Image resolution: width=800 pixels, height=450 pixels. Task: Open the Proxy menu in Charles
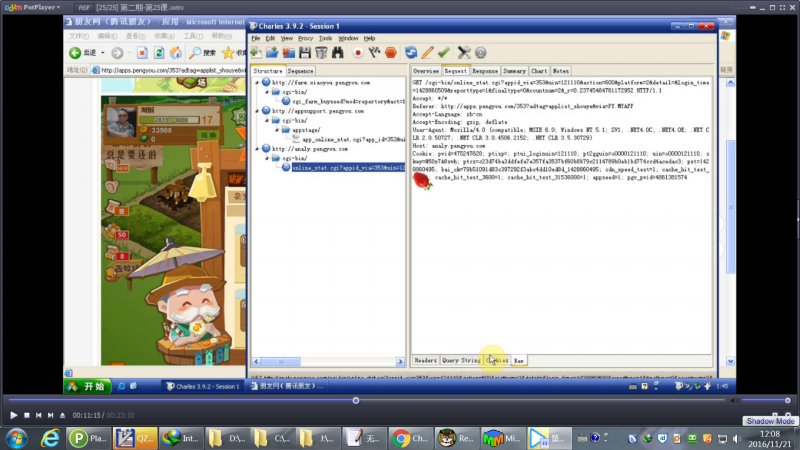click(305, 38)
